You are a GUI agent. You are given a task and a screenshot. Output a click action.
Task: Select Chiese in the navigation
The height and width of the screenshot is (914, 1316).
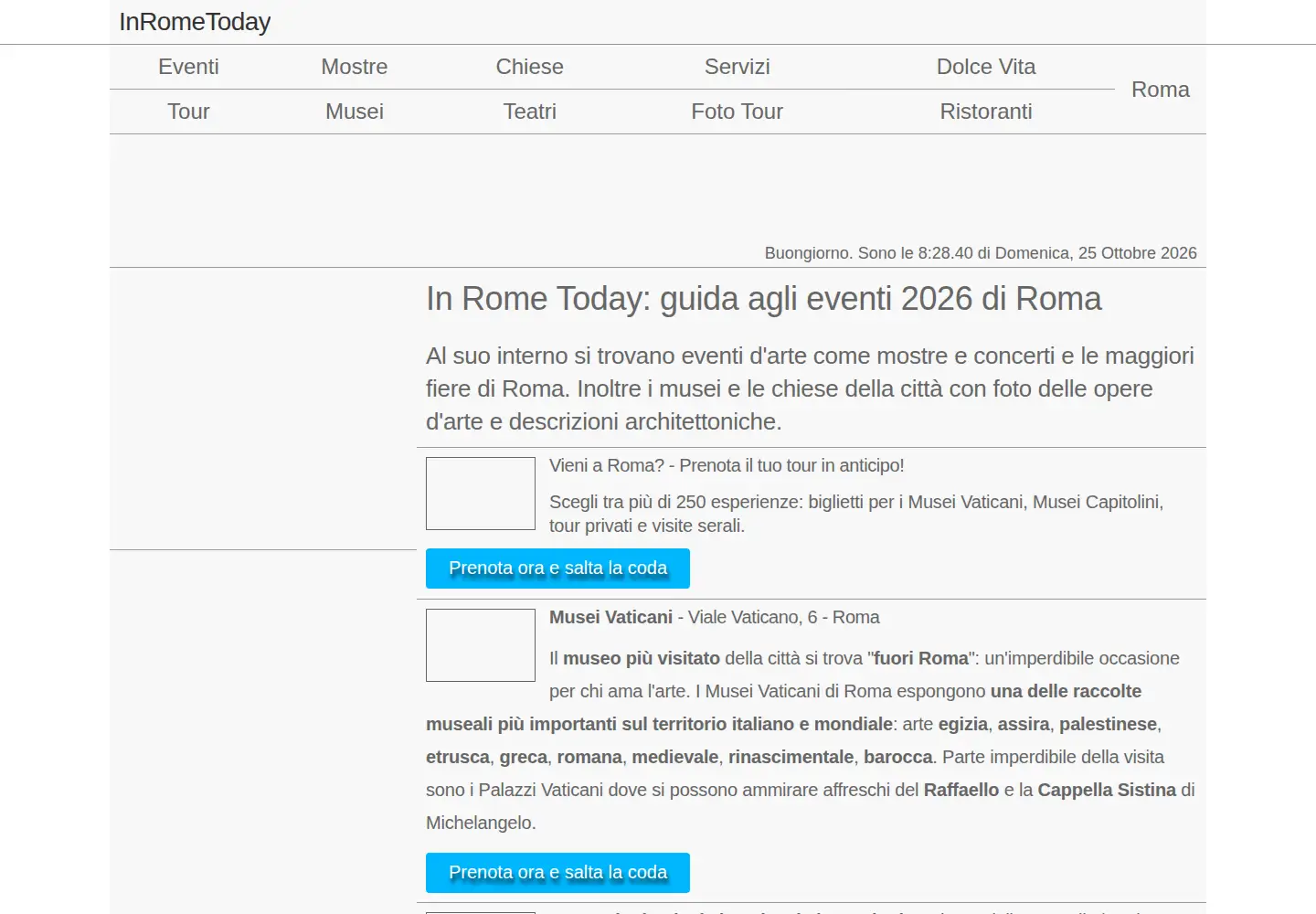530,67
